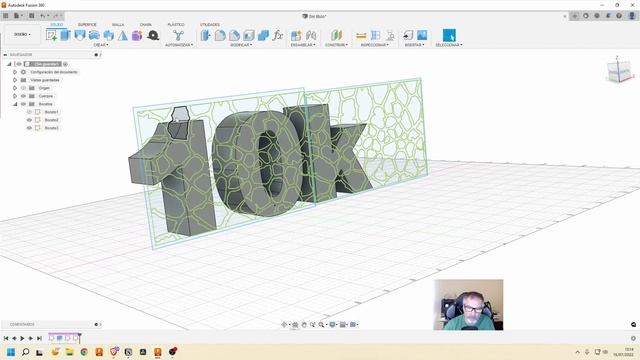Click the Insert canvas image icon

[x=422, y=36]
